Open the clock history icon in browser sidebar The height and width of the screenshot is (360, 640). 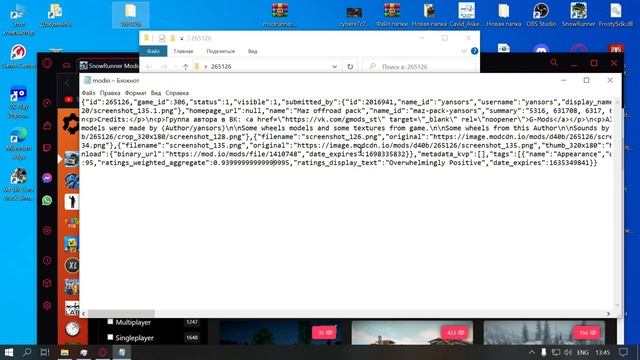(x=47, y=260)
